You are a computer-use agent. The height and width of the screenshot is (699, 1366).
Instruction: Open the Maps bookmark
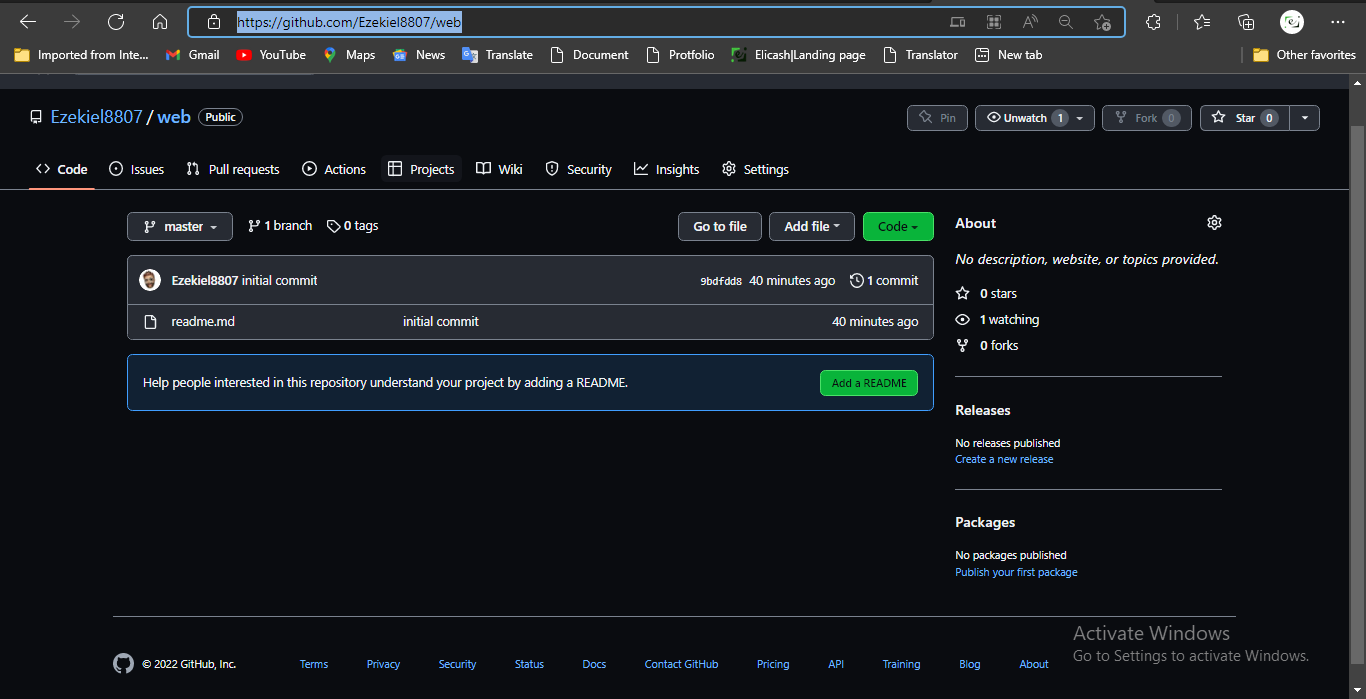pyautogui.click(x=349, y=55)
